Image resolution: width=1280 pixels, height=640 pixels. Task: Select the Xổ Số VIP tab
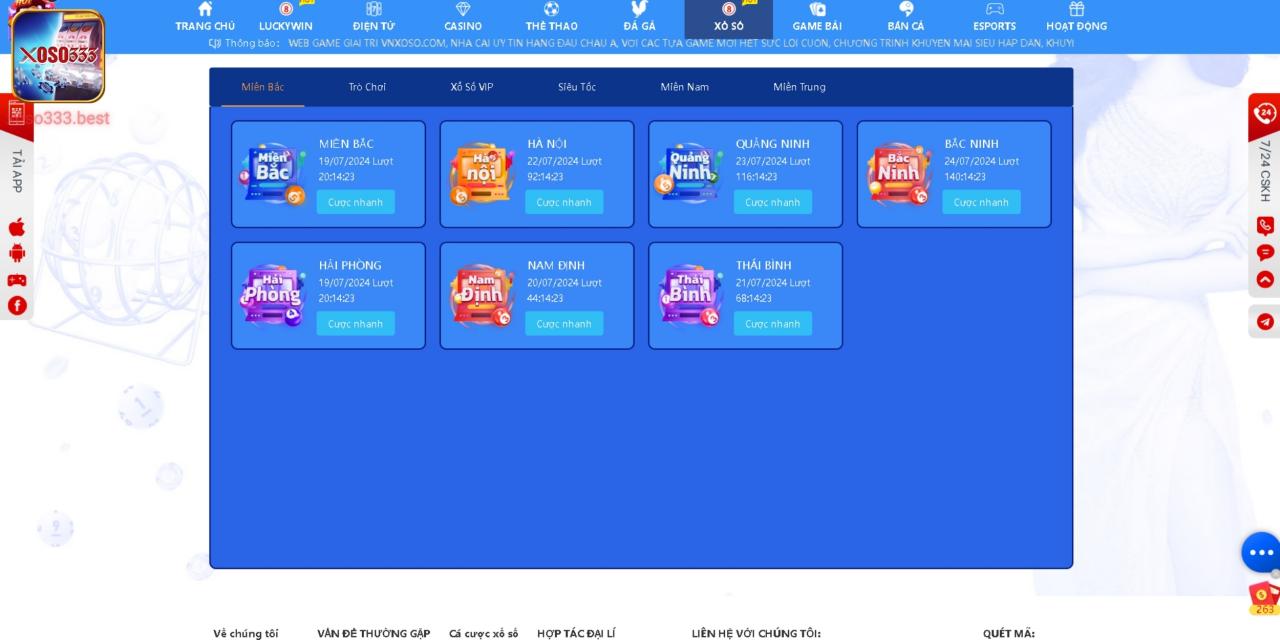[471, 87]
